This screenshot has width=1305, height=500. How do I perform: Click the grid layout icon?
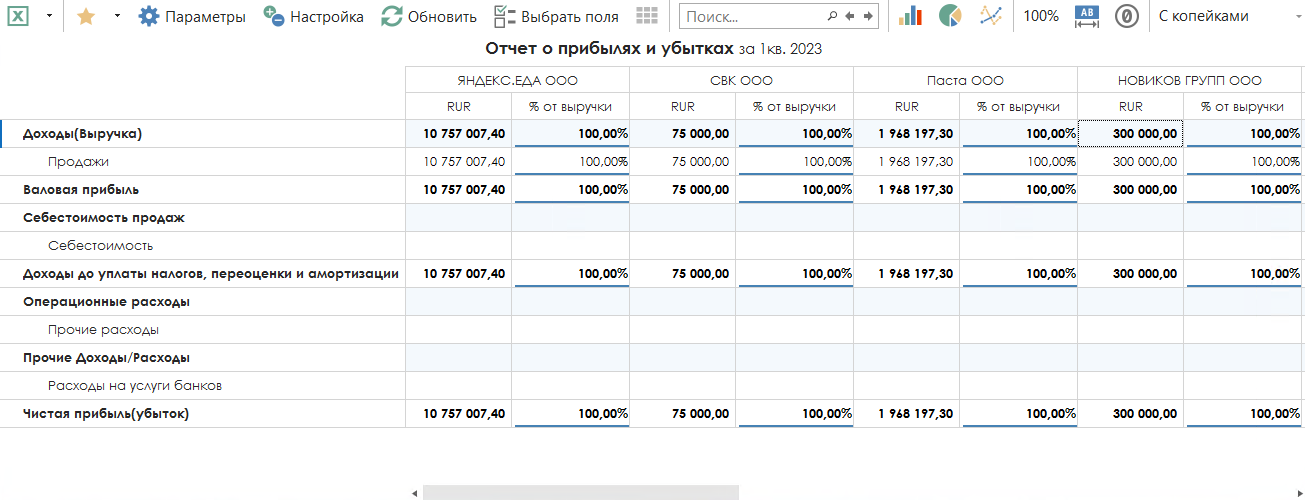point(647,16)
